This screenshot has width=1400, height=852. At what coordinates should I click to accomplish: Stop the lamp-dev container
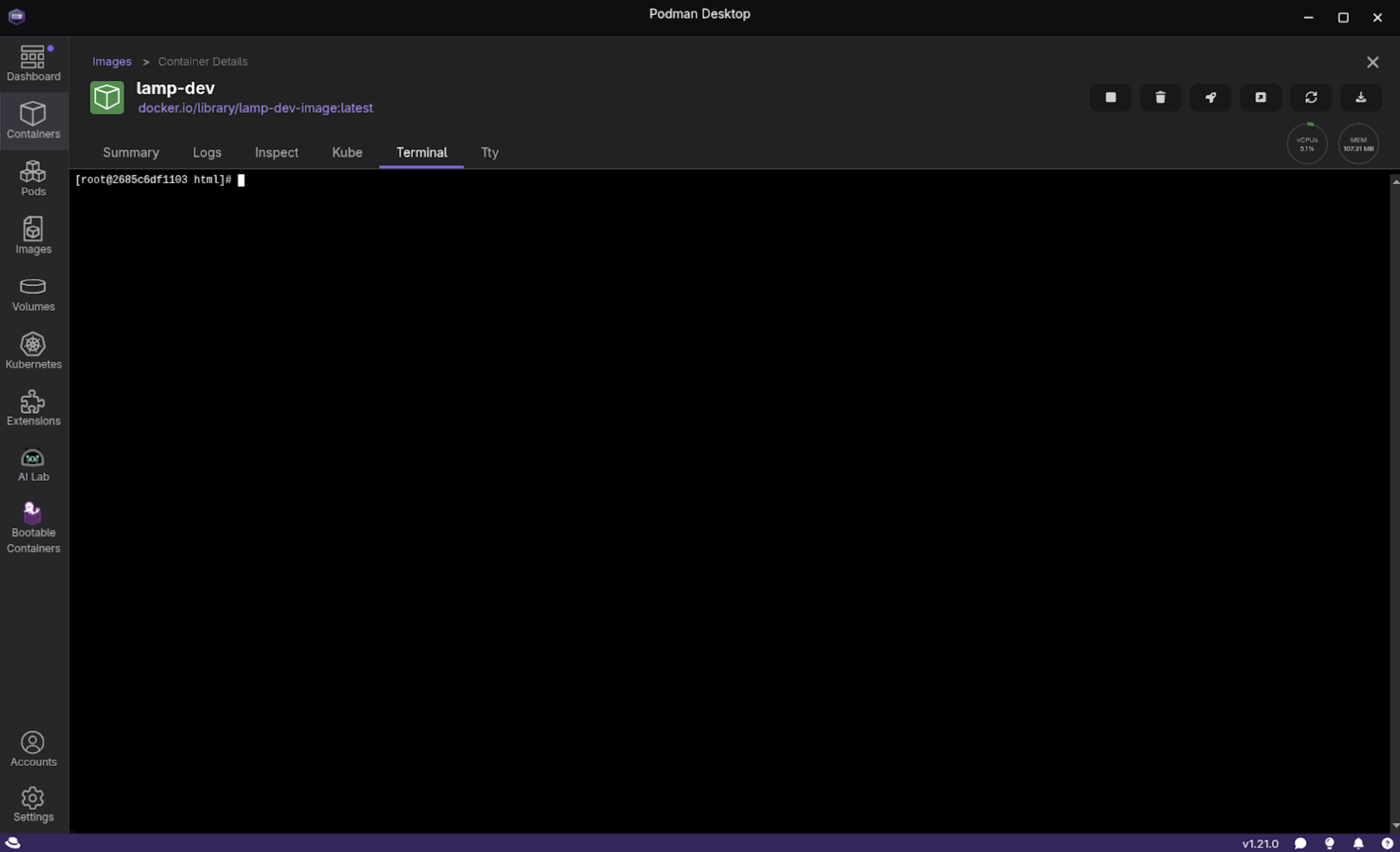coord(1110,97)
